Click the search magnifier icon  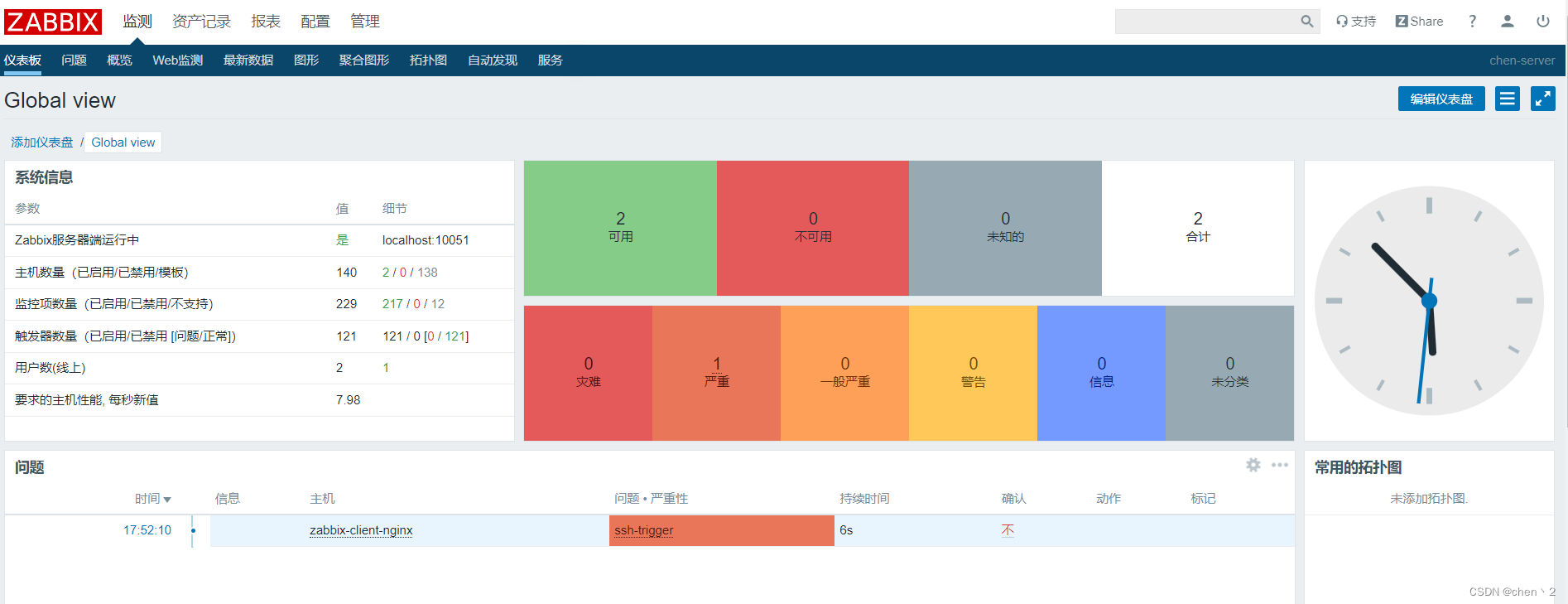coord(1306,22)
